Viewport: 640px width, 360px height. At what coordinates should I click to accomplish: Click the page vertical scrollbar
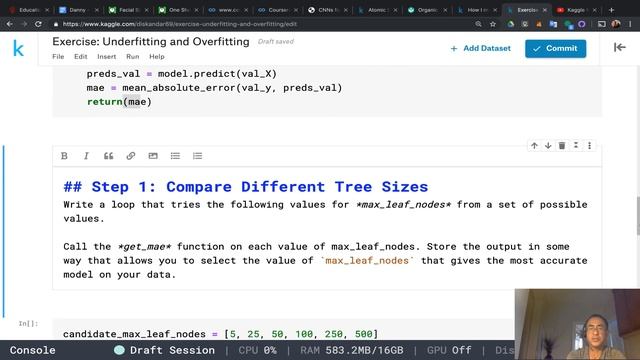638,216
